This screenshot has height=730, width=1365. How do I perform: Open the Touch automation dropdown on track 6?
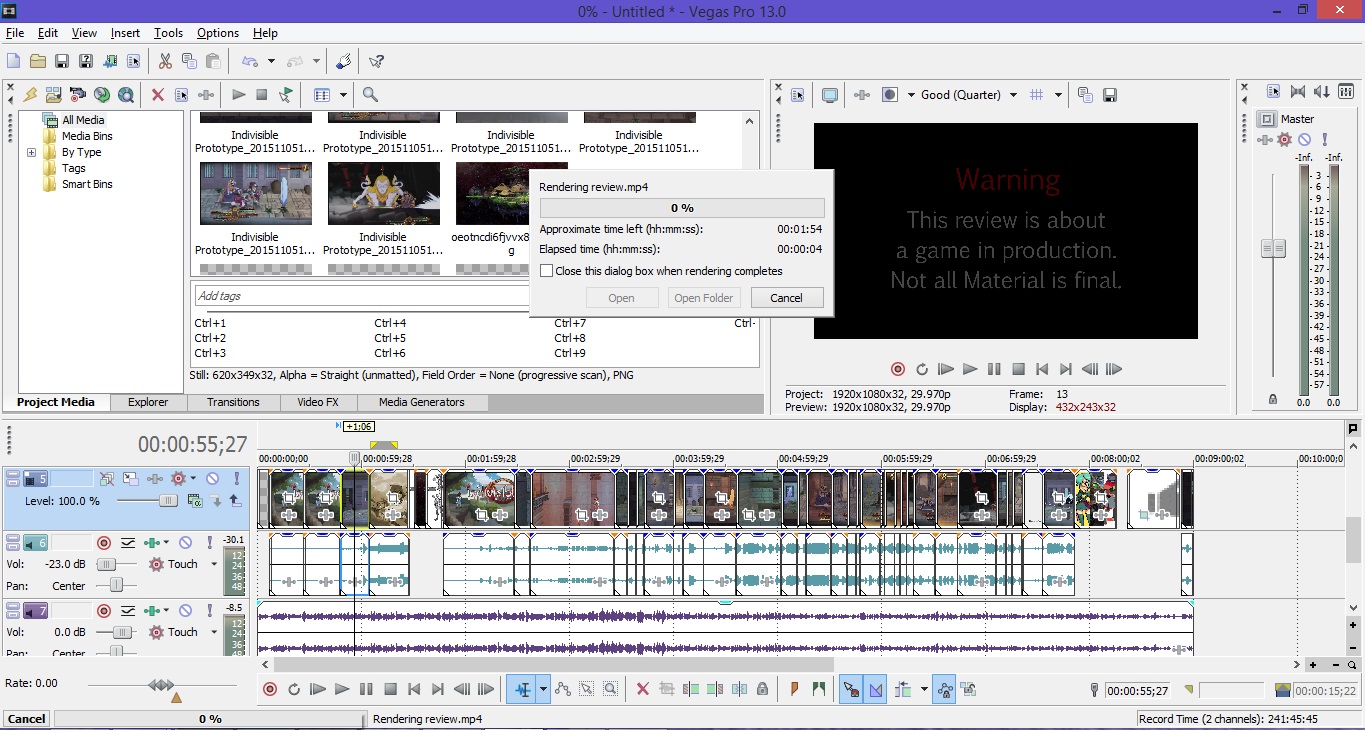coord(213,565)
